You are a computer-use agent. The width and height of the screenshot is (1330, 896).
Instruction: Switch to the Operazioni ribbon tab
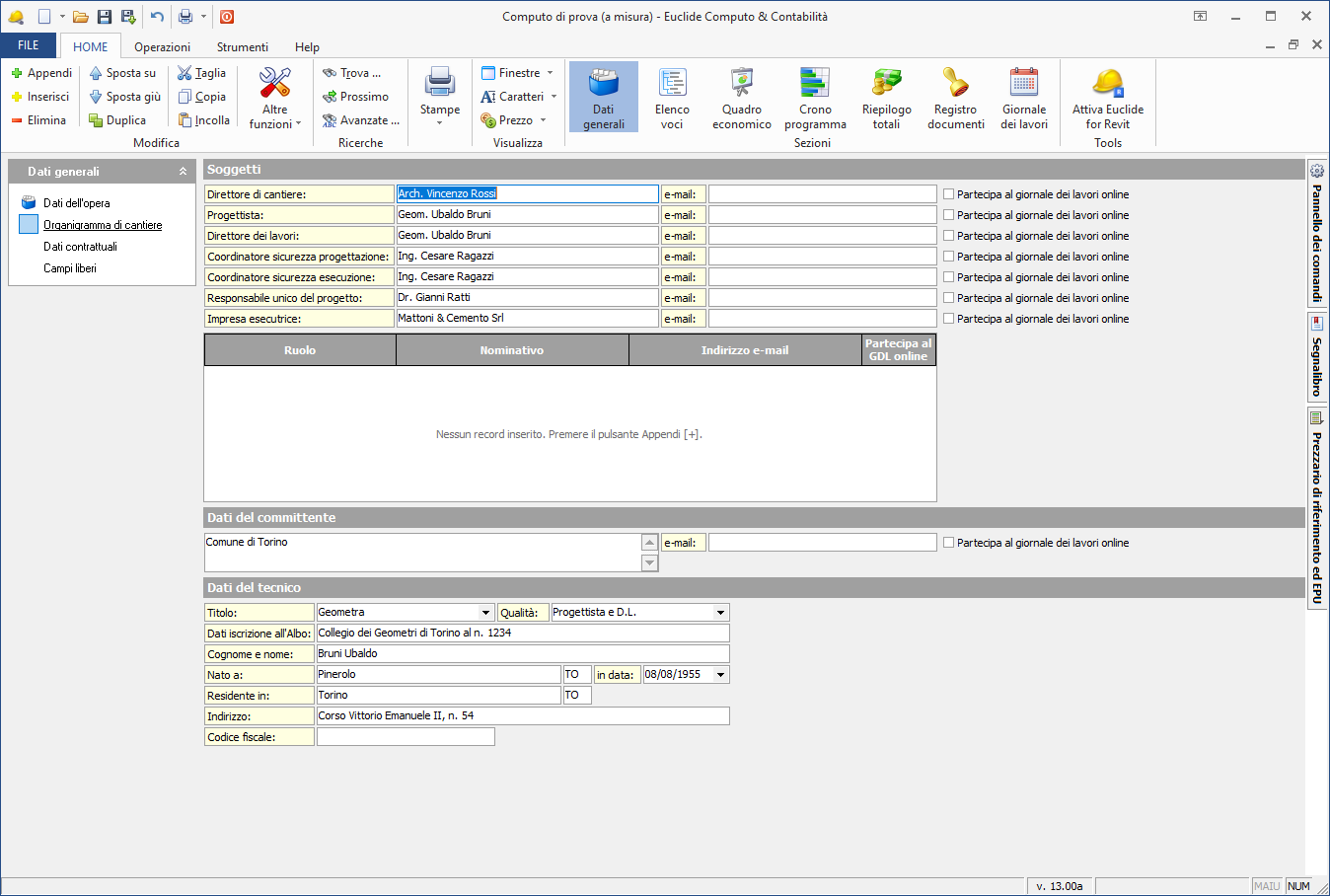click(162, 47)
